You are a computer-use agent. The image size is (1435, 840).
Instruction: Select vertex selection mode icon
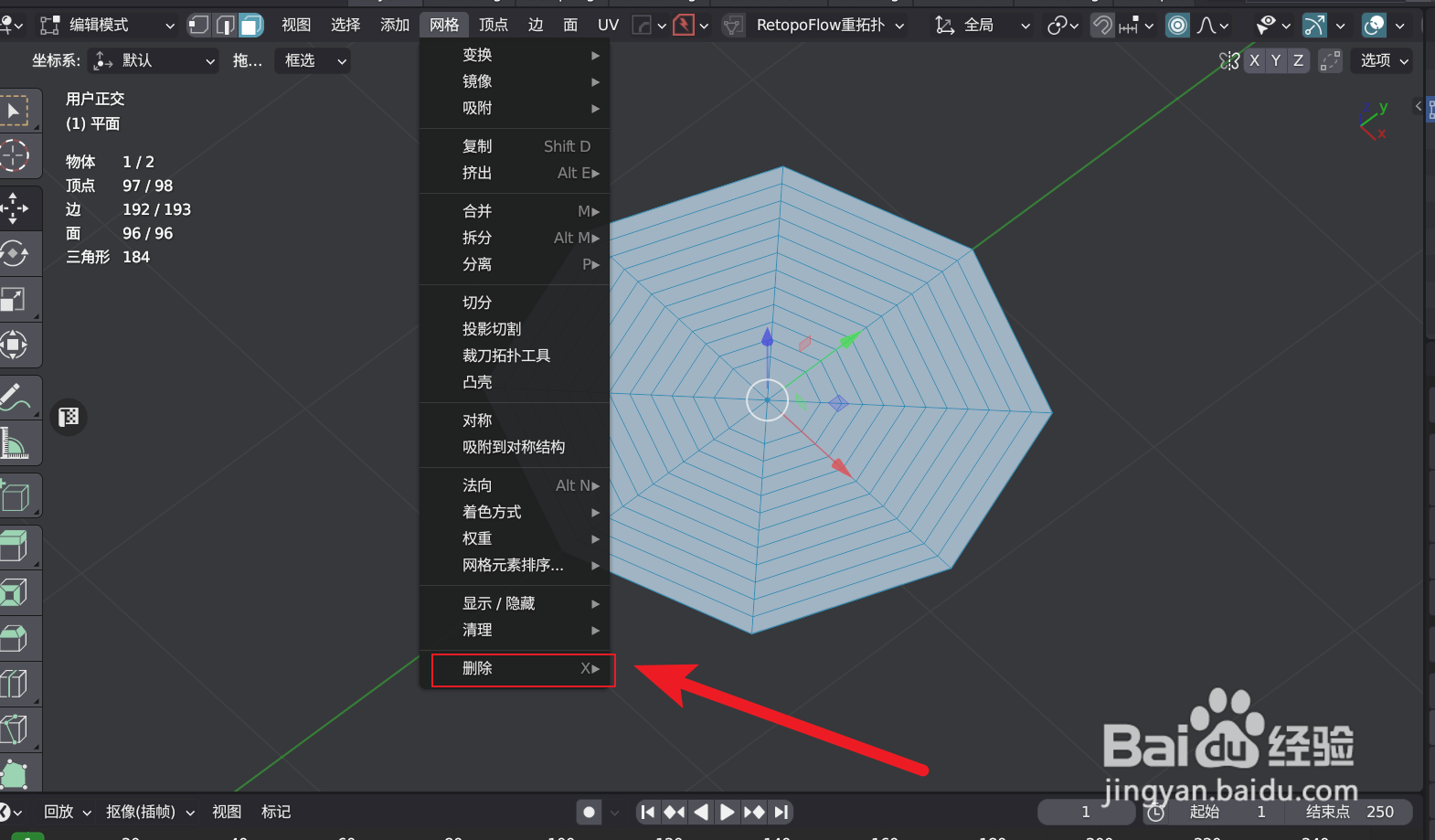198,25
